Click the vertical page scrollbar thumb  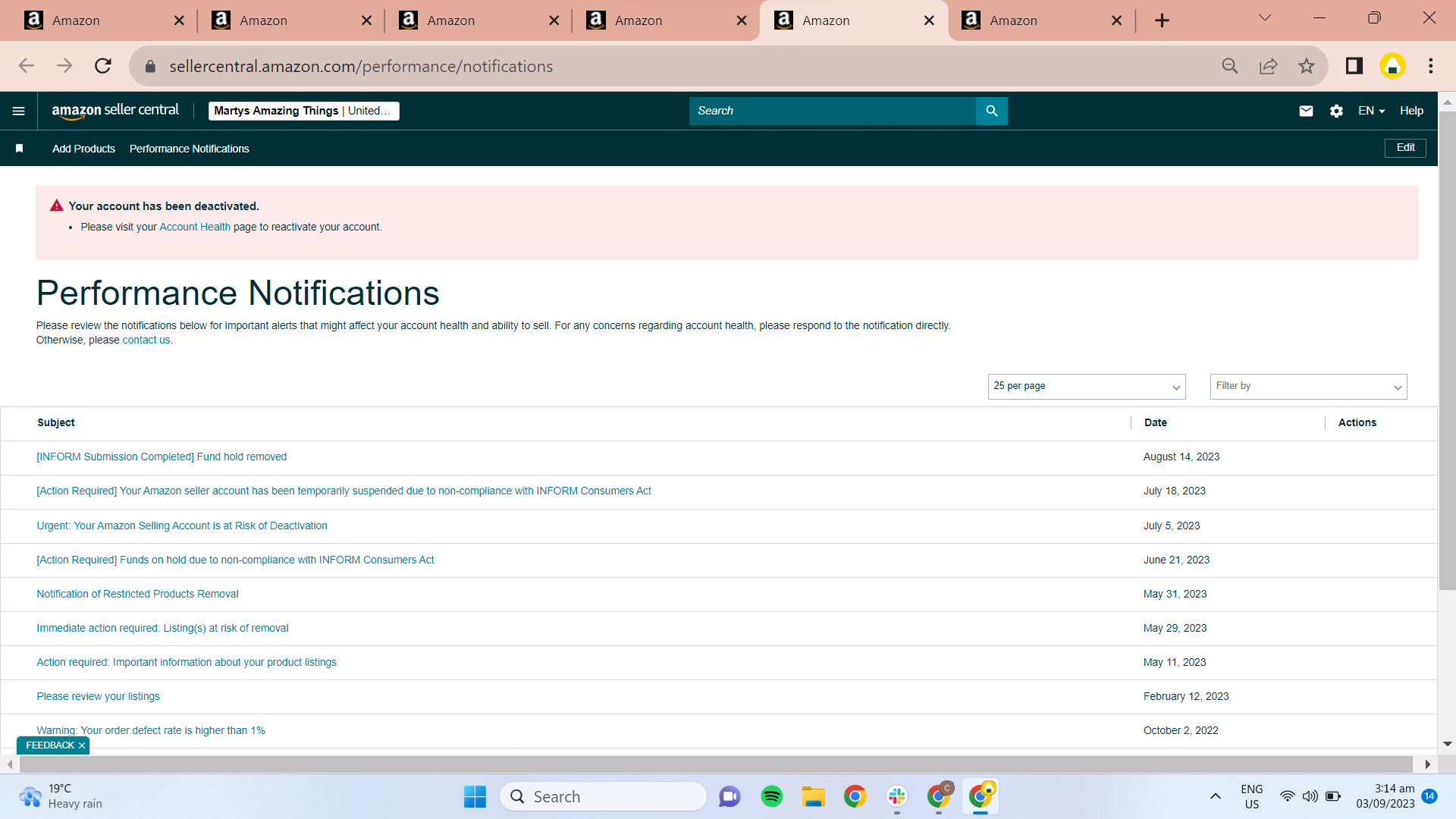point(1447,349)
